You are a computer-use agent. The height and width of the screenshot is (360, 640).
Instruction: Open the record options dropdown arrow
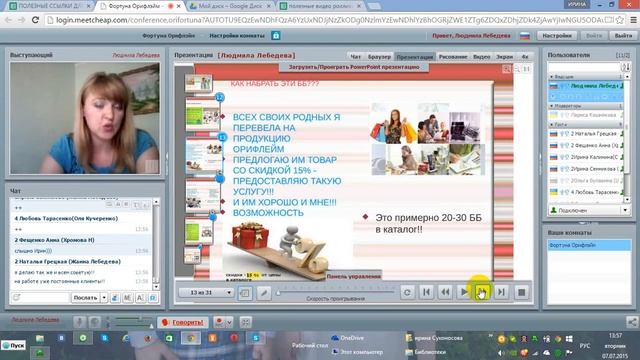point(229,322)
